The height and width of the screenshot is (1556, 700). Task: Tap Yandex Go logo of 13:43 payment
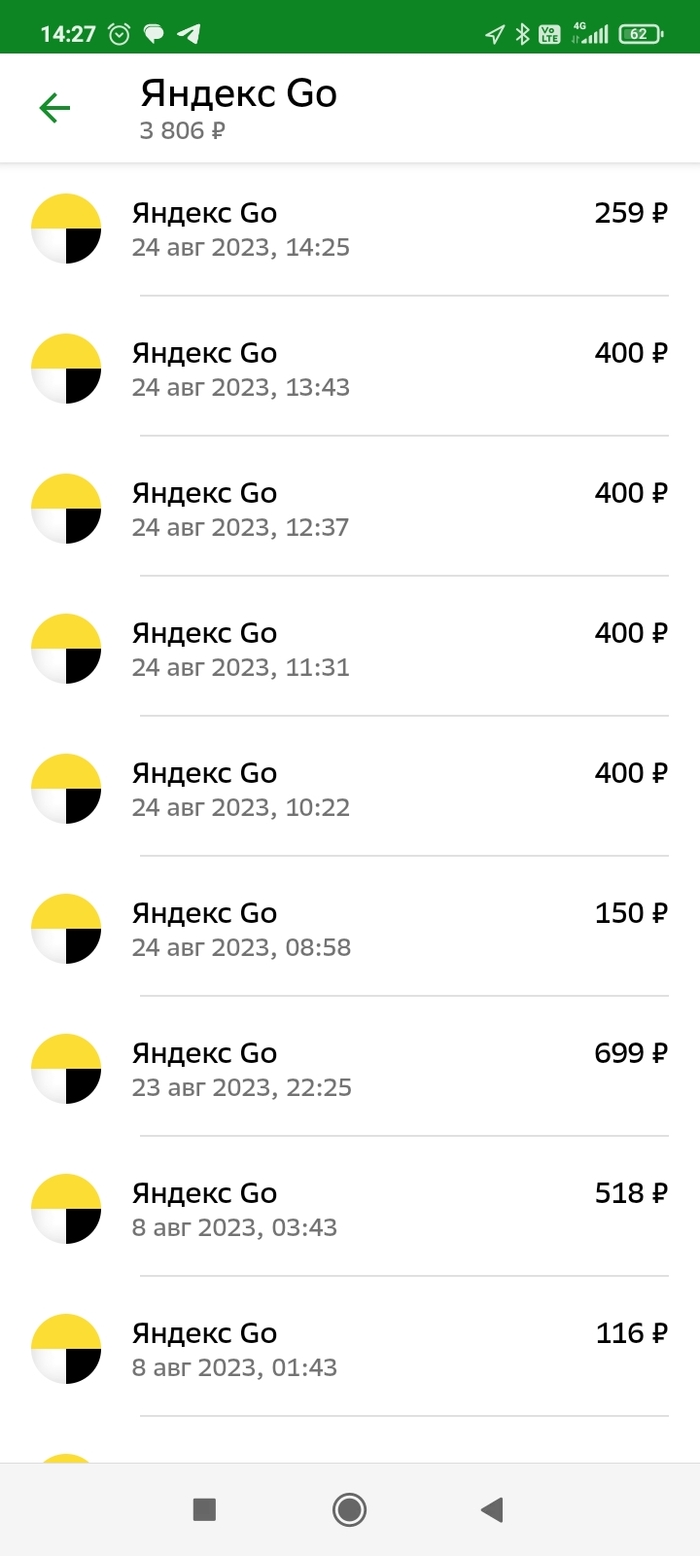pos(66,369)
